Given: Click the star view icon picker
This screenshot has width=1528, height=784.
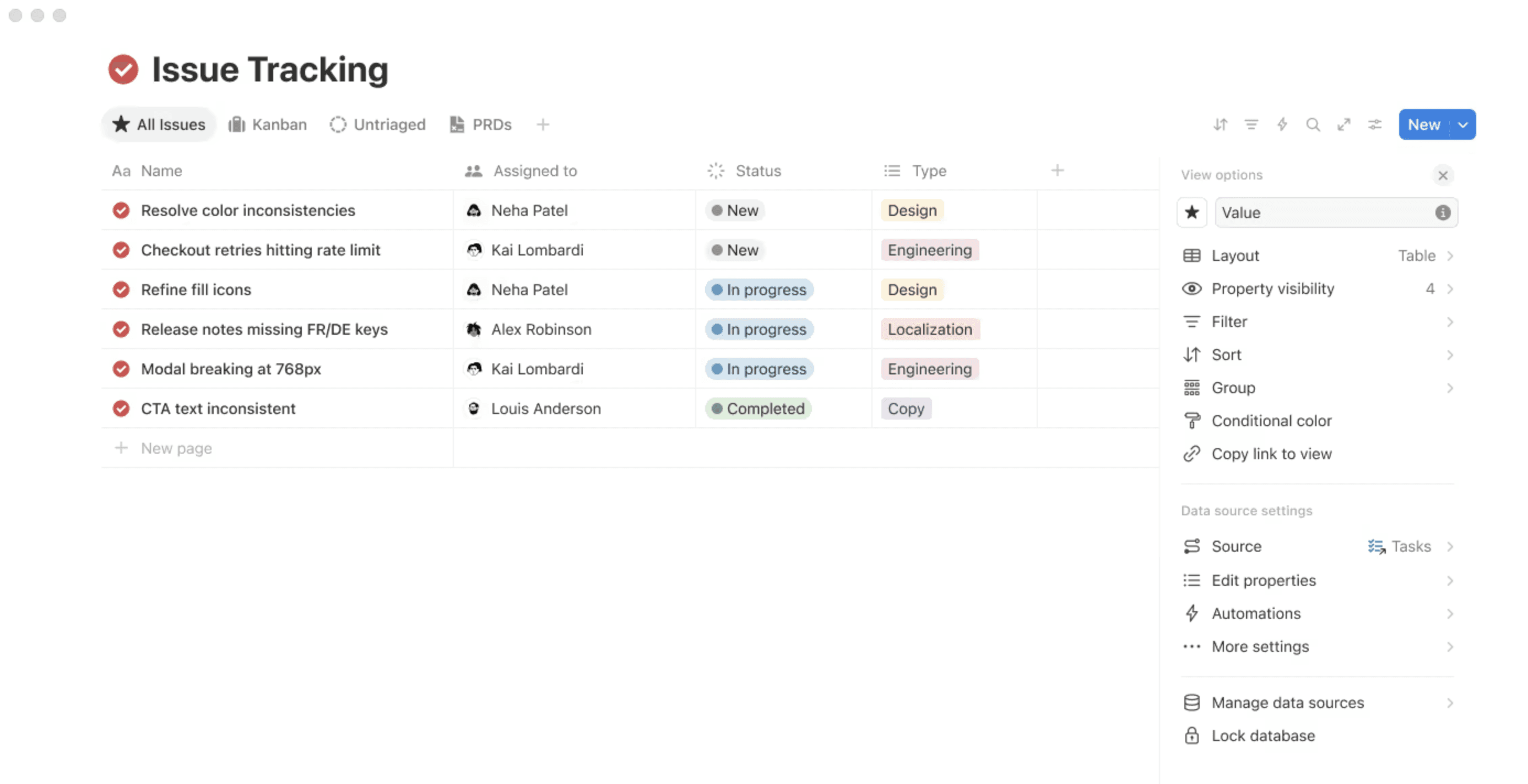Looking at the screenshot, I should pyautogui.click(x=1191, y=213).
